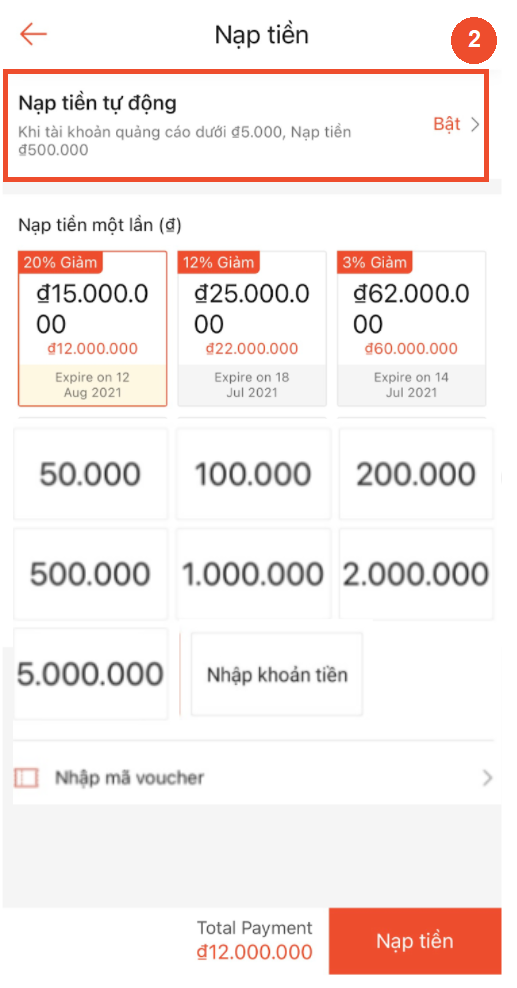The height and width of the screenshot is (988, 517).
Task: Pick the 2.000.000 amount tile
Action: [416, 574]
